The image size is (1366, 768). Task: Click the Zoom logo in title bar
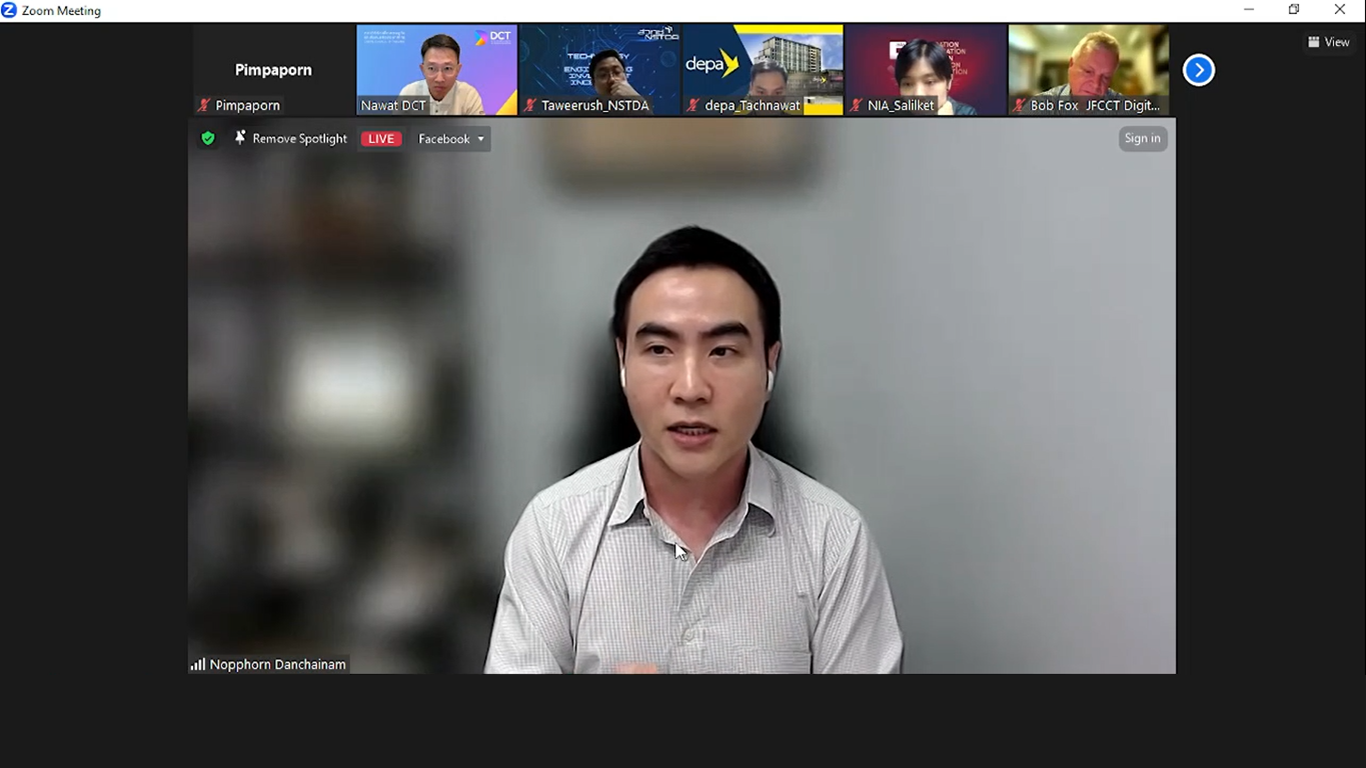(x=9, y=10)
